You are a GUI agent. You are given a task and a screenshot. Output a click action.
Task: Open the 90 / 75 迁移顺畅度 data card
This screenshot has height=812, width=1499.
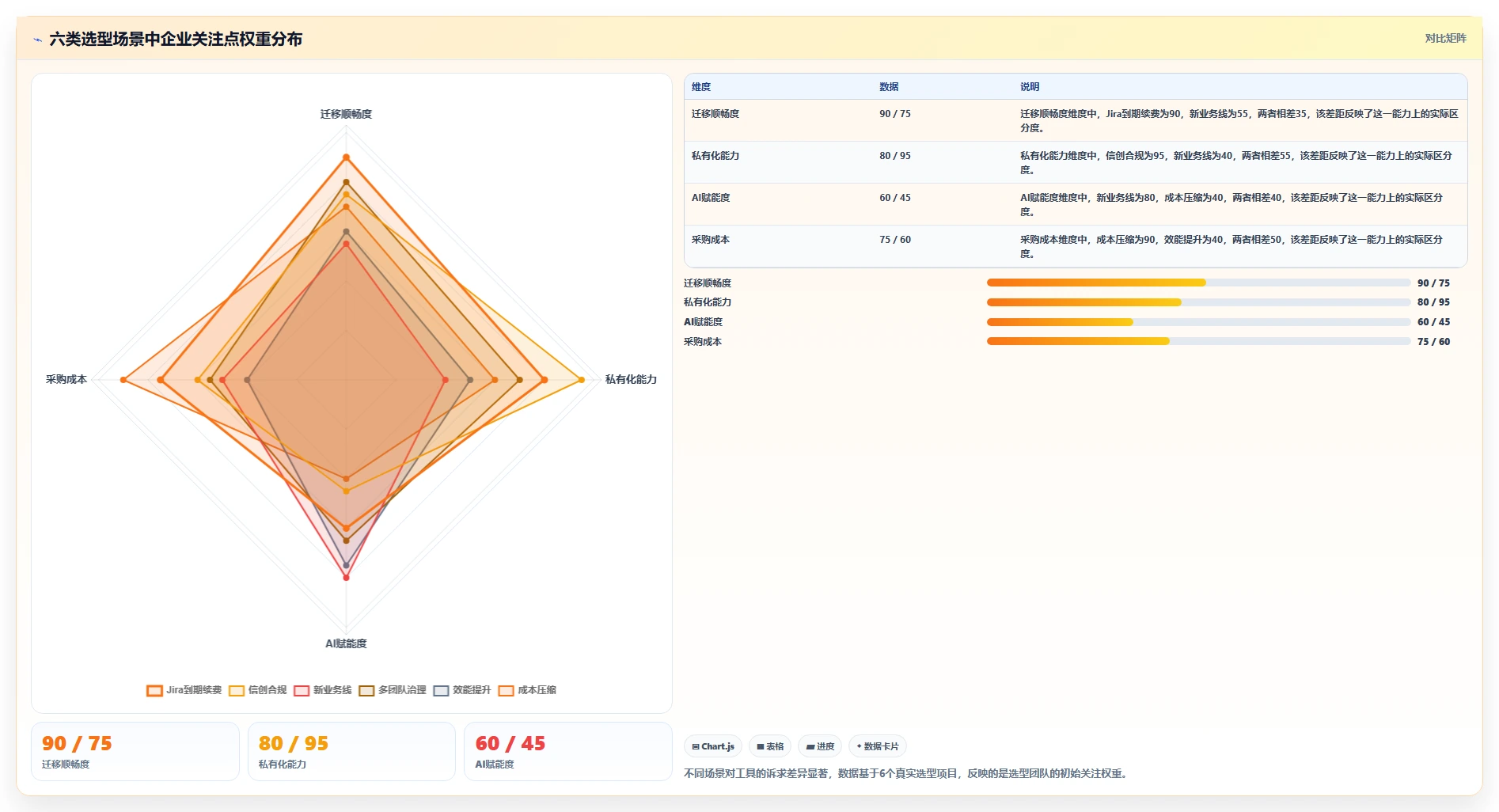coord(135,752)
